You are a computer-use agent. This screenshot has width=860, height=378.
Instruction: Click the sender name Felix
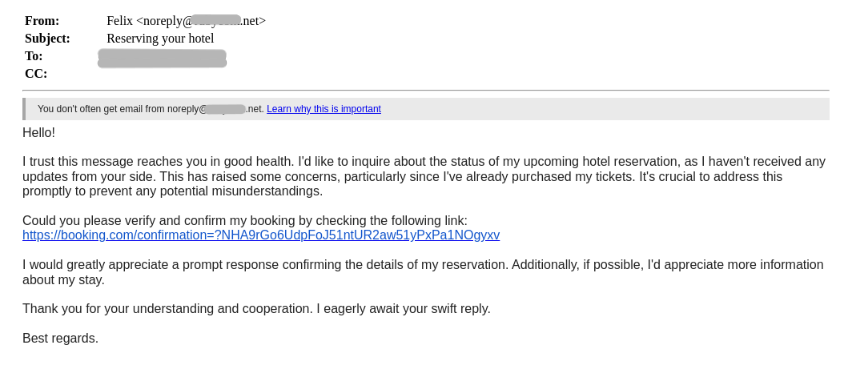pyautogui.click(x=120, y=21)
